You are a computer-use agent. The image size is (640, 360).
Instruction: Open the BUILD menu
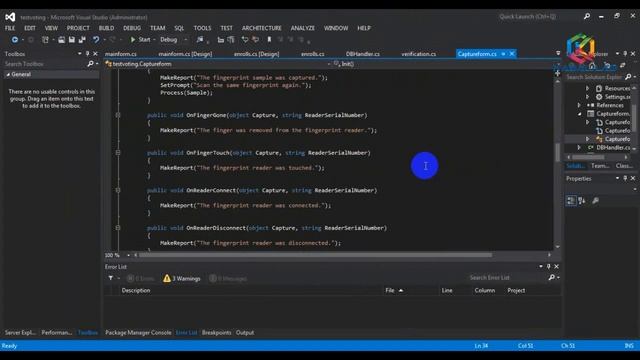point(106,28)
